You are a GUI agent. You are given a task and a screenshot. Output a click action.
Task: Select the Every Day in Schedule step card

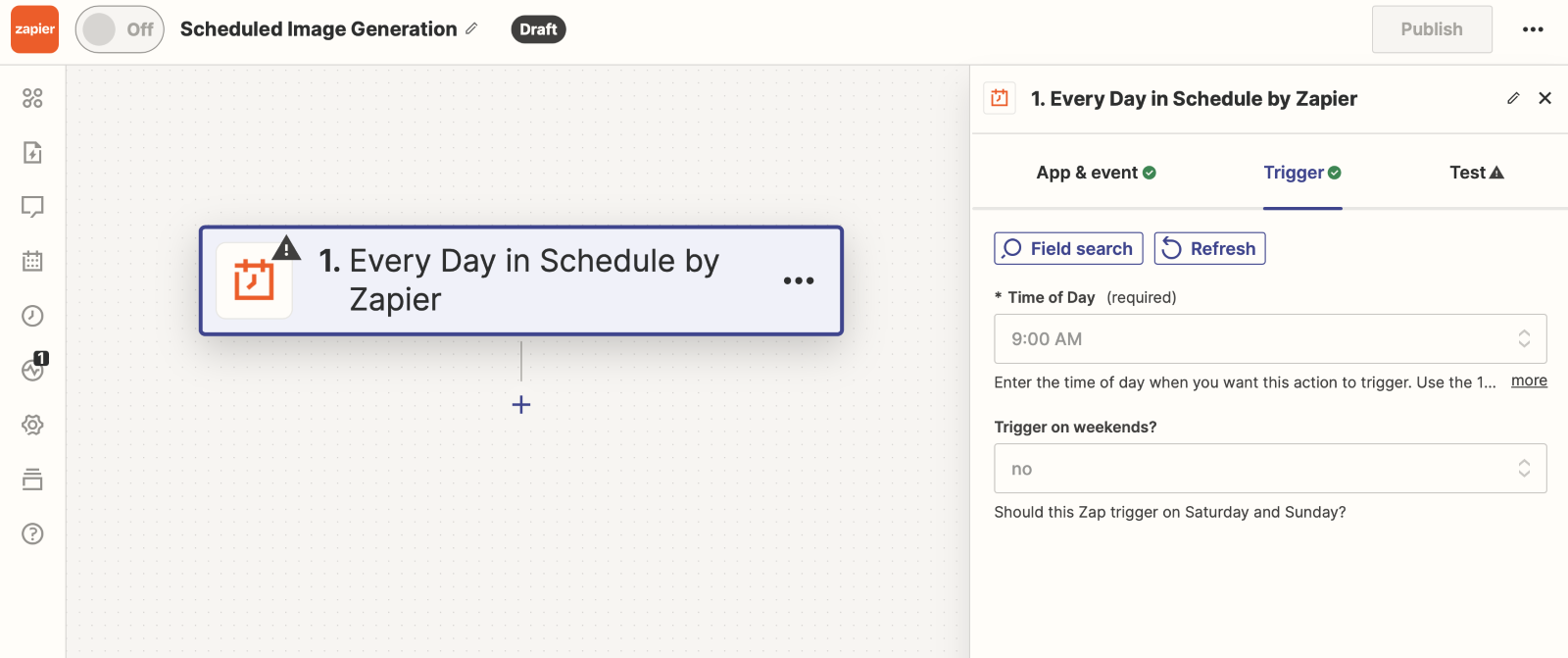(521, 280)
